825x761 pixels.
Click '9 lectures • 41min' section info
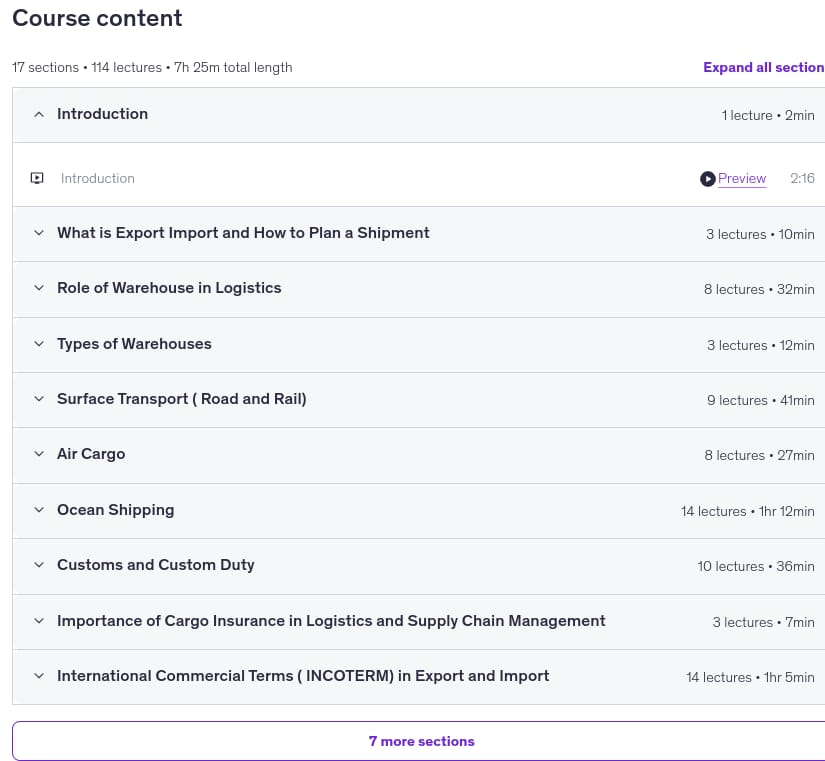tap(761, 400)
